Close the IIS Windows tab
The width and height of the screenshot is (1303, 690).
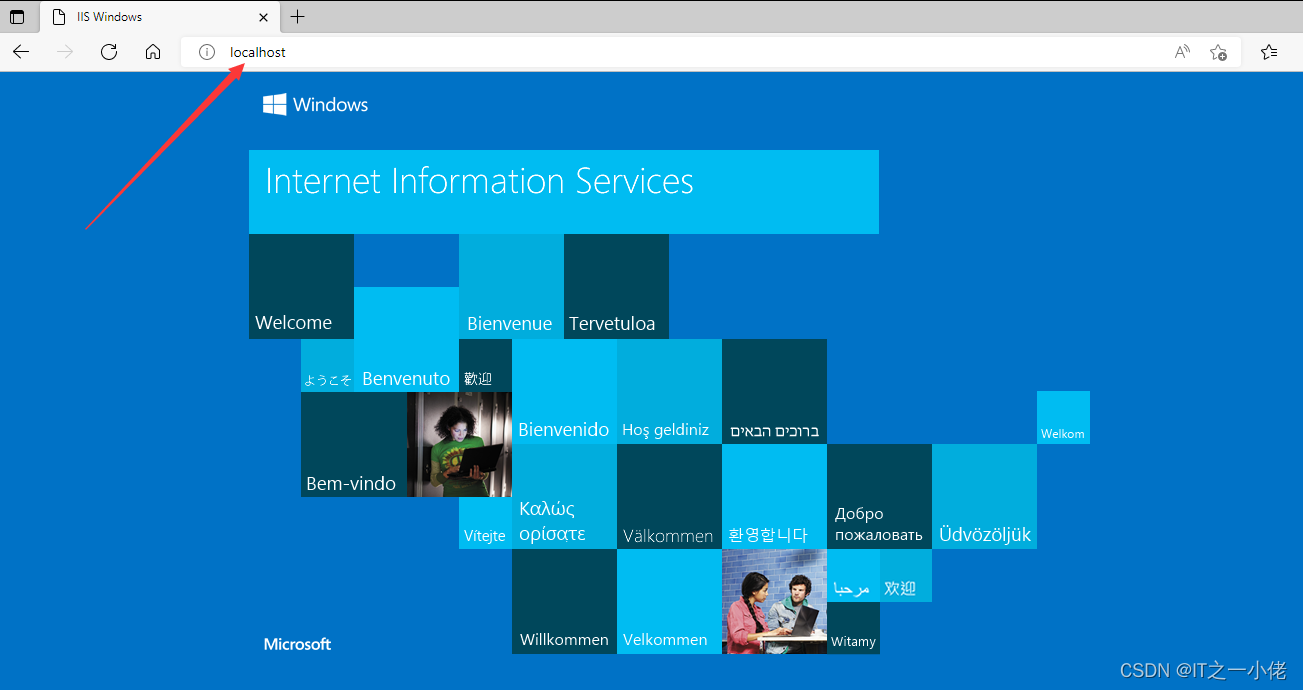coord(264,17)
